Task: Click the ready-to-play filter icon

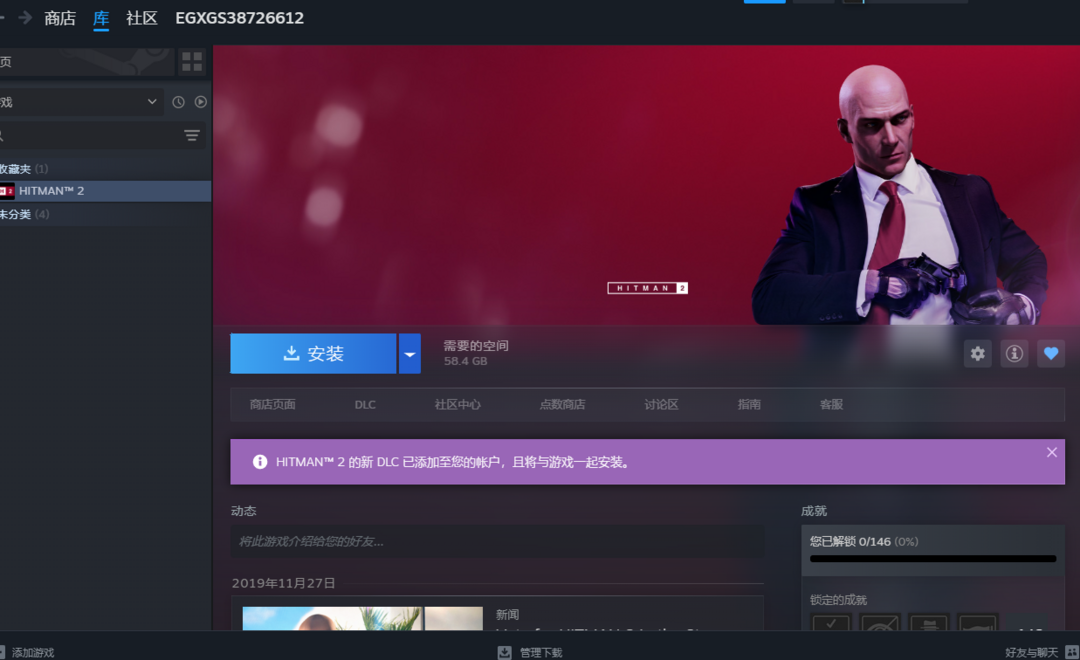Action: click(x=201, y=102)
